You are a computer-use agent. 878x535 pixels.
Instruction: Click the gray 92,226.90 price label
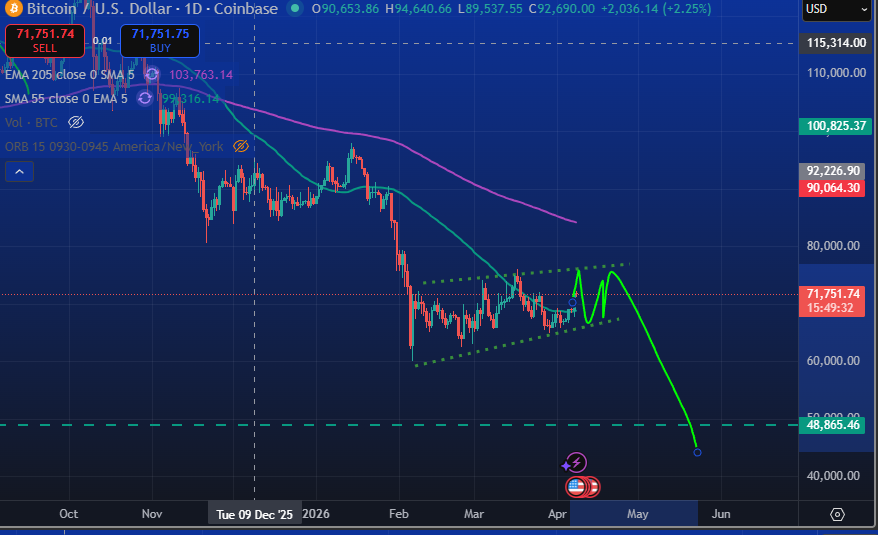click(x=833, y=171)
